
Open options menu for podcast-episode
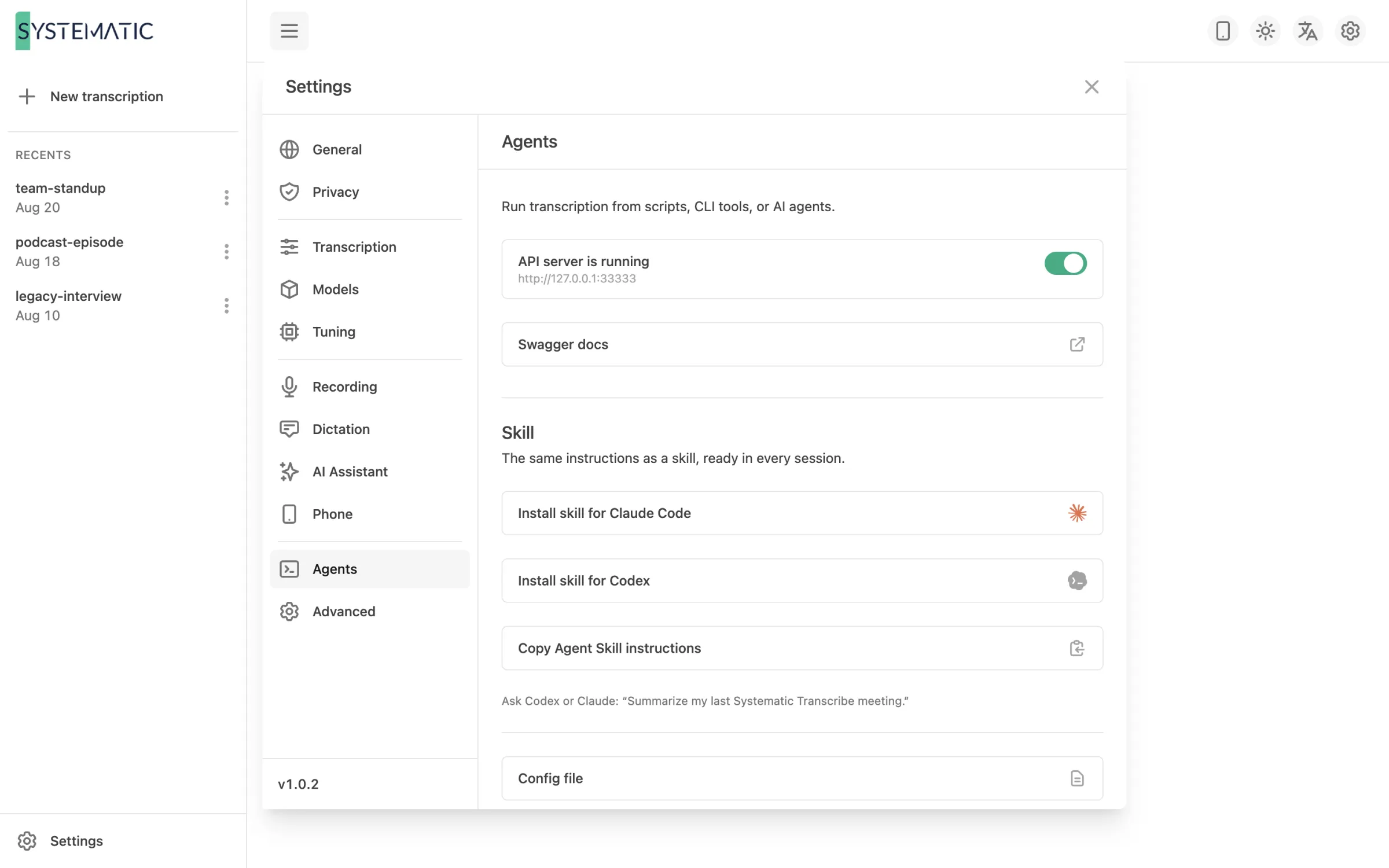click(x=226, y=252)
